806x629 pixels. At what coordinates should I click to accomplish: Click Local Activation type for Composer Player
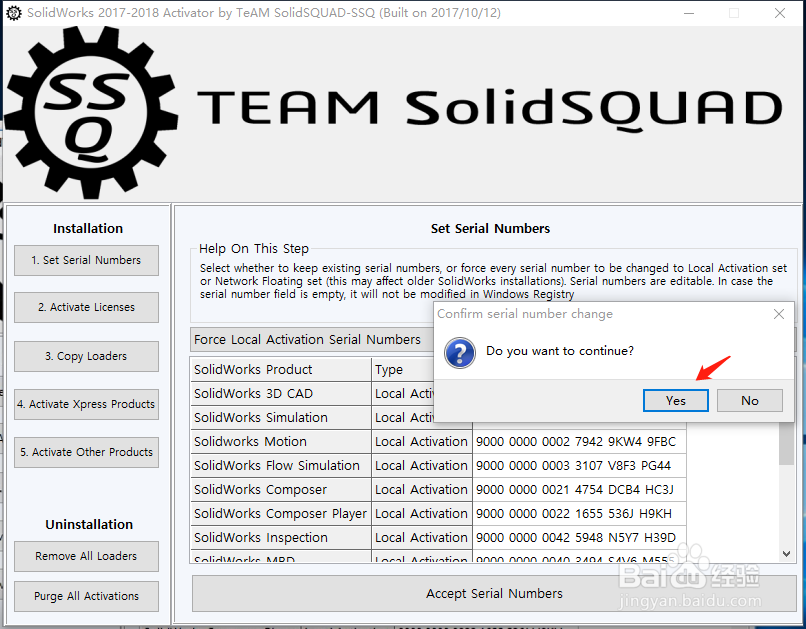tap(422, 513)
